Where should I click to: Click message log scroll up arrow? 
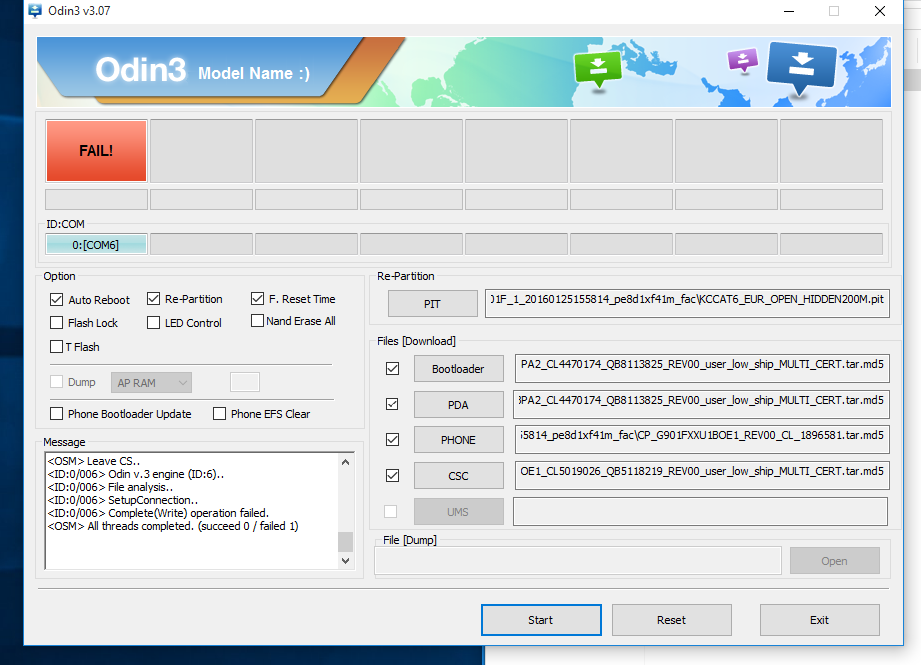coord(345,462)
